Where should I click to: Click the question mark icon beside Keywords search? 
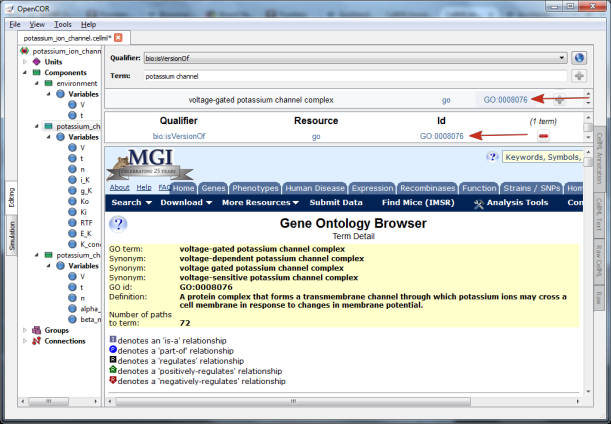(x=492, y=157)
